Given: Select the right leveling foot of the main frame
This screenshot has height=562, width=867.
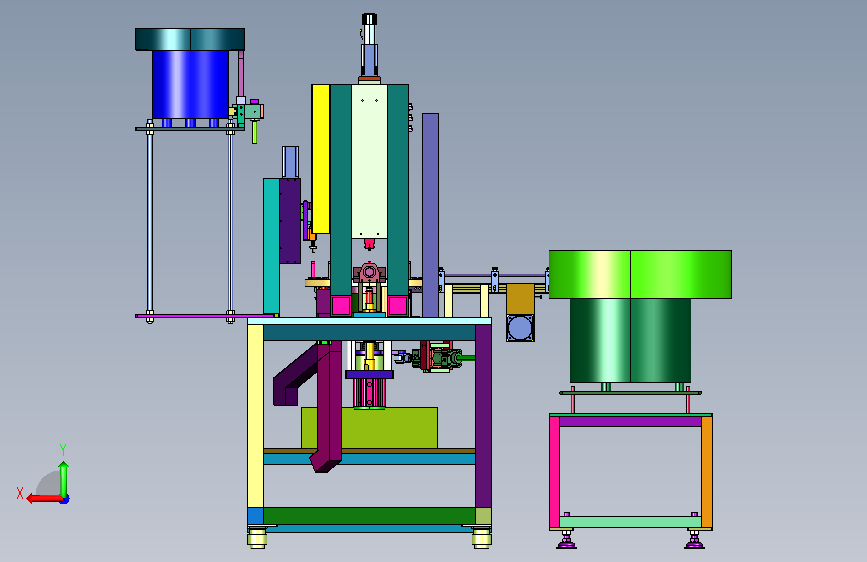Looking at the screenshot, I should click(x=482, y=538).
